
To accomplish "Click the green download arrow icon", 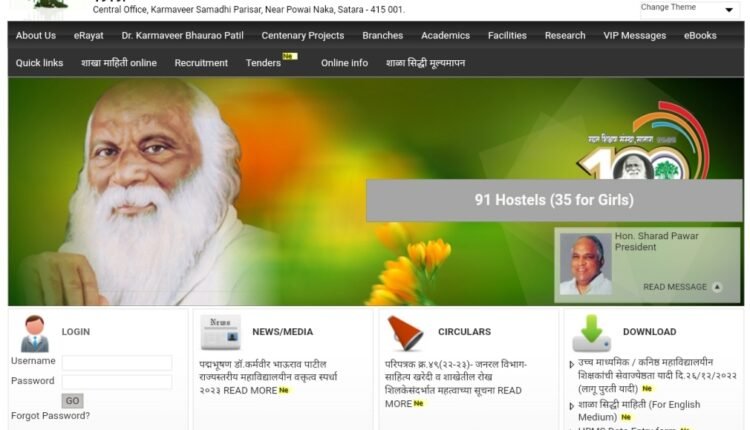I will [x=591, y=332].
